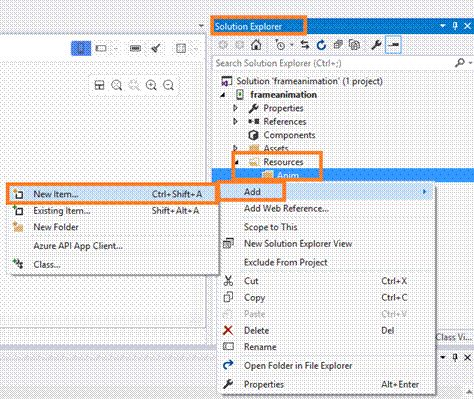Toggle the Preview Selected Items button
The height and width of the screenshot is (399, 474).
(x=393, y=45)
